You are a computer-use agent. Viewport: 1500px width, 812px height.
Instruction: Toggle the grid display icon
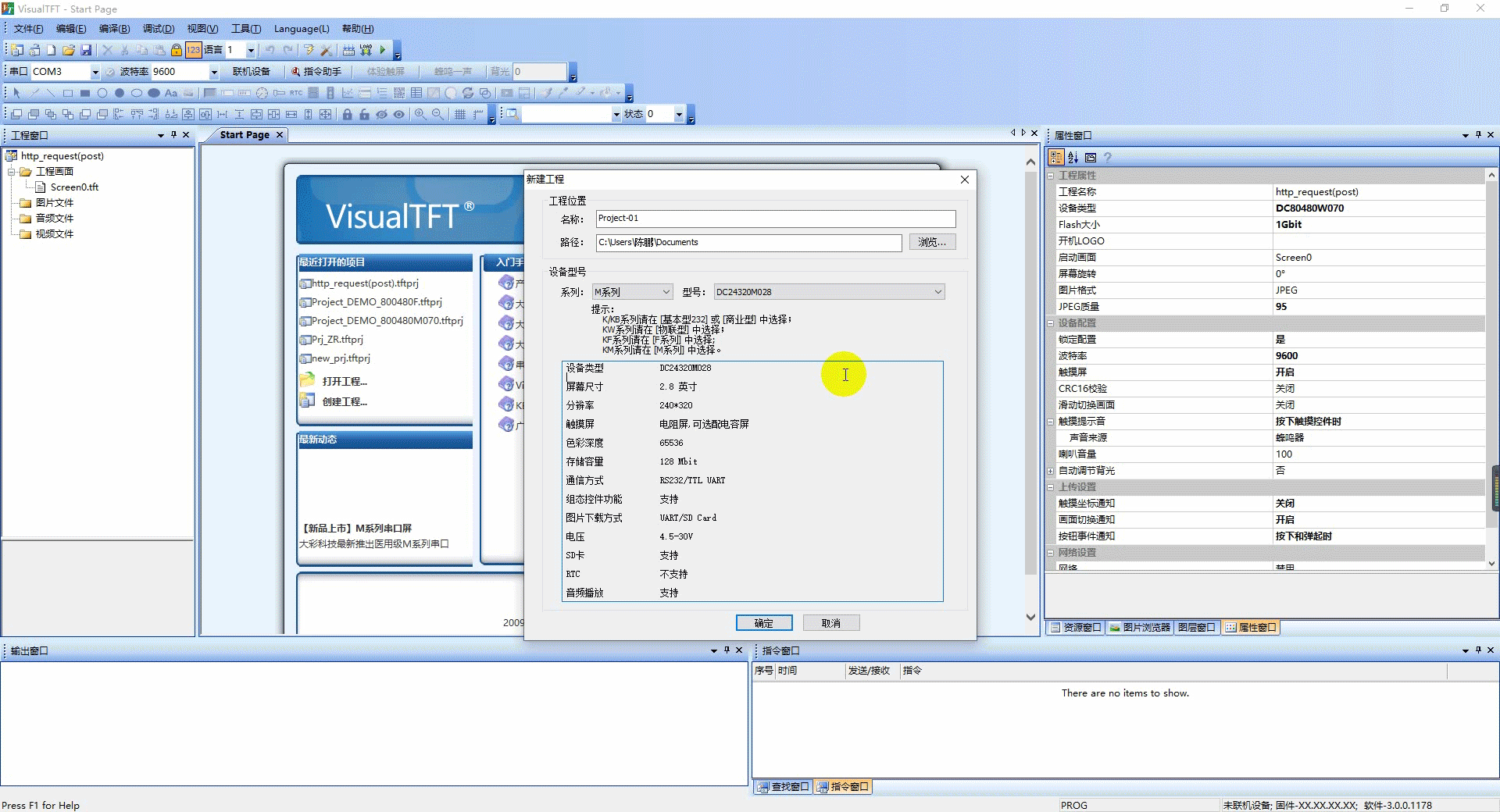point(460,114)
